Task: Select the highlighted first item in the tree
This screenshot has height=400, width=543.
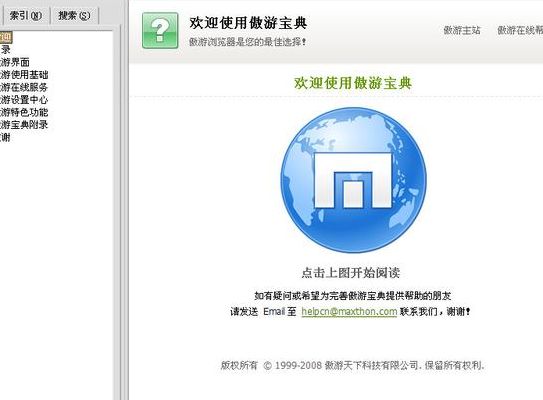Action: pyautogui.click(x=6, y=37)
